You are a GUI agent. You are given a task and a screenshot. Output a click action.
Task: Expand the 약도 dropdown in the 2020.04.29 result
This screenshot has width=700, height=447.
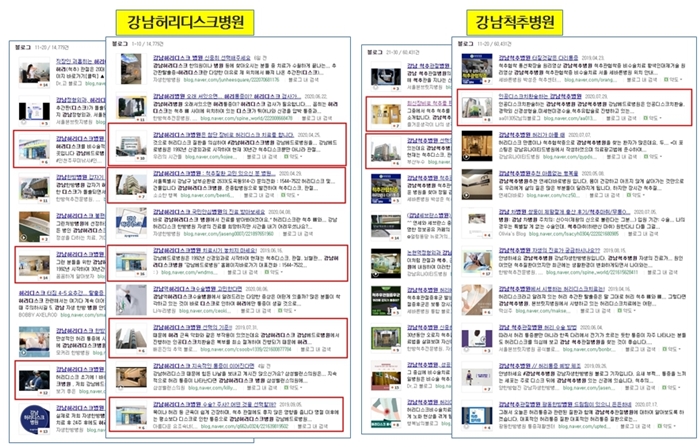[289, 195]
